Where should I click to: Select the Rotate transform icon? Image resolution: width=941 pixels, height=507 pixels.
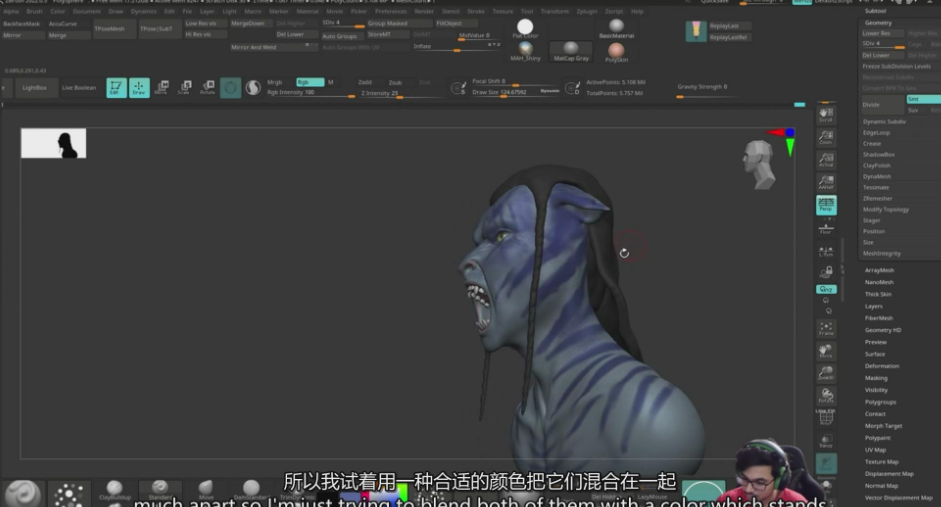tap(207, 88)
